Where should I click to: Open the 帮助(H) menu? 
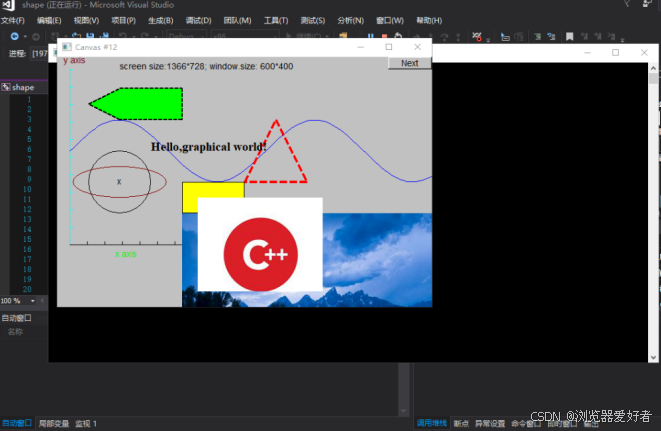[429, 20]
